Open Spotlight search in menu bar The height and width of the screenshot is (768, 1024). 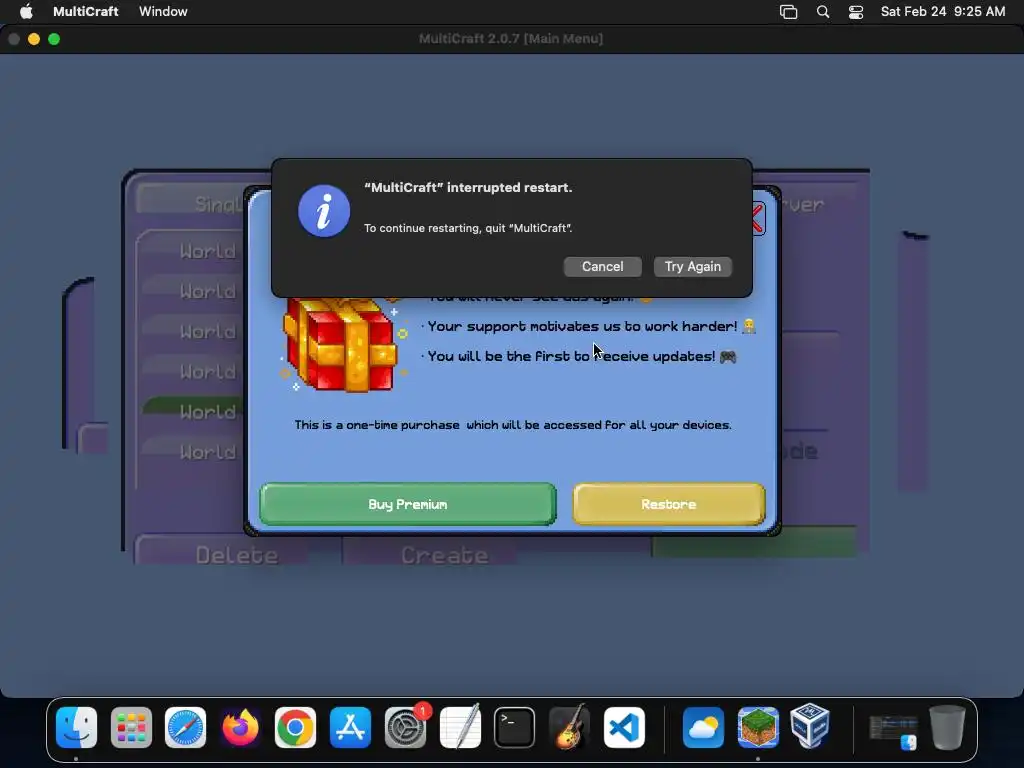823,12
